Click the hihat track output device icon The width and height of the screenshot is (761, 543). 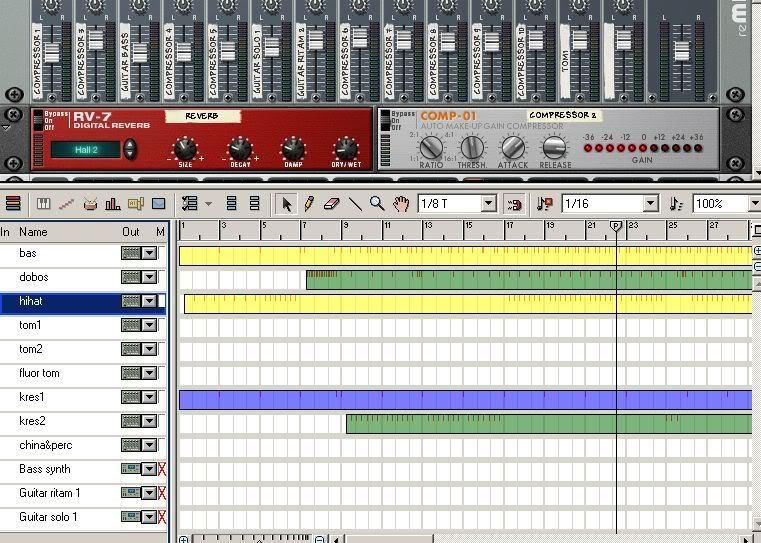(x=131, y=301)
